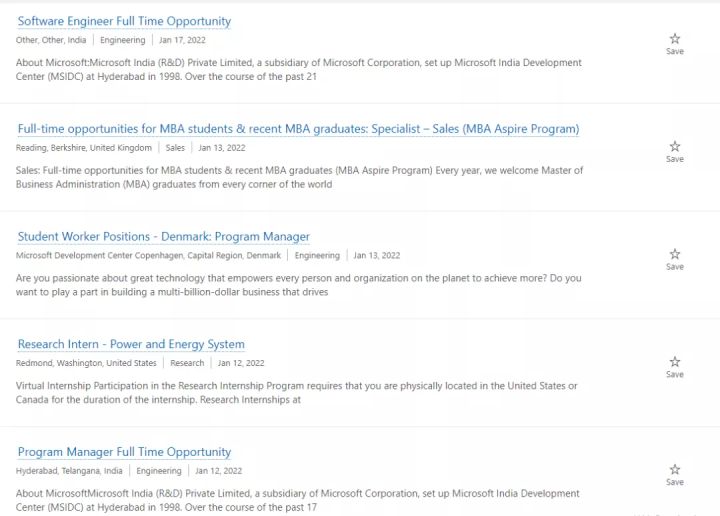The image size is (720, 516).
Task: Click Microsoft Development Center Copenhagen location text
Action: [x=148, y=256]
